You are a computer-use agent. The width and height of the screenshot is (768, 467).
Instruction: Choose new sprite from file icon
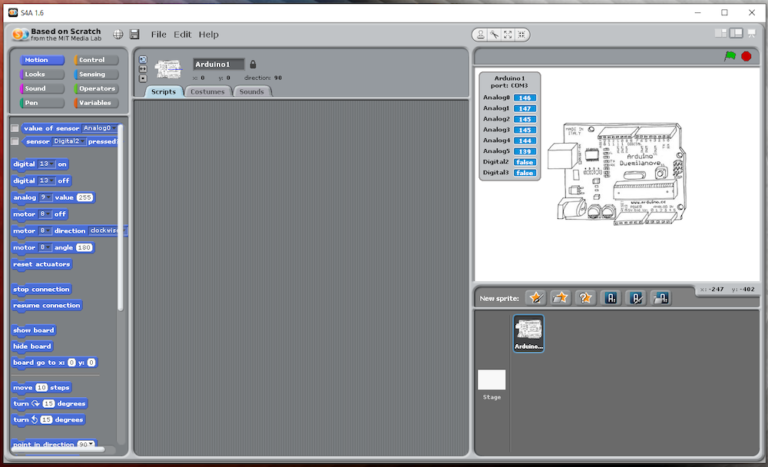tap(561, 297)
